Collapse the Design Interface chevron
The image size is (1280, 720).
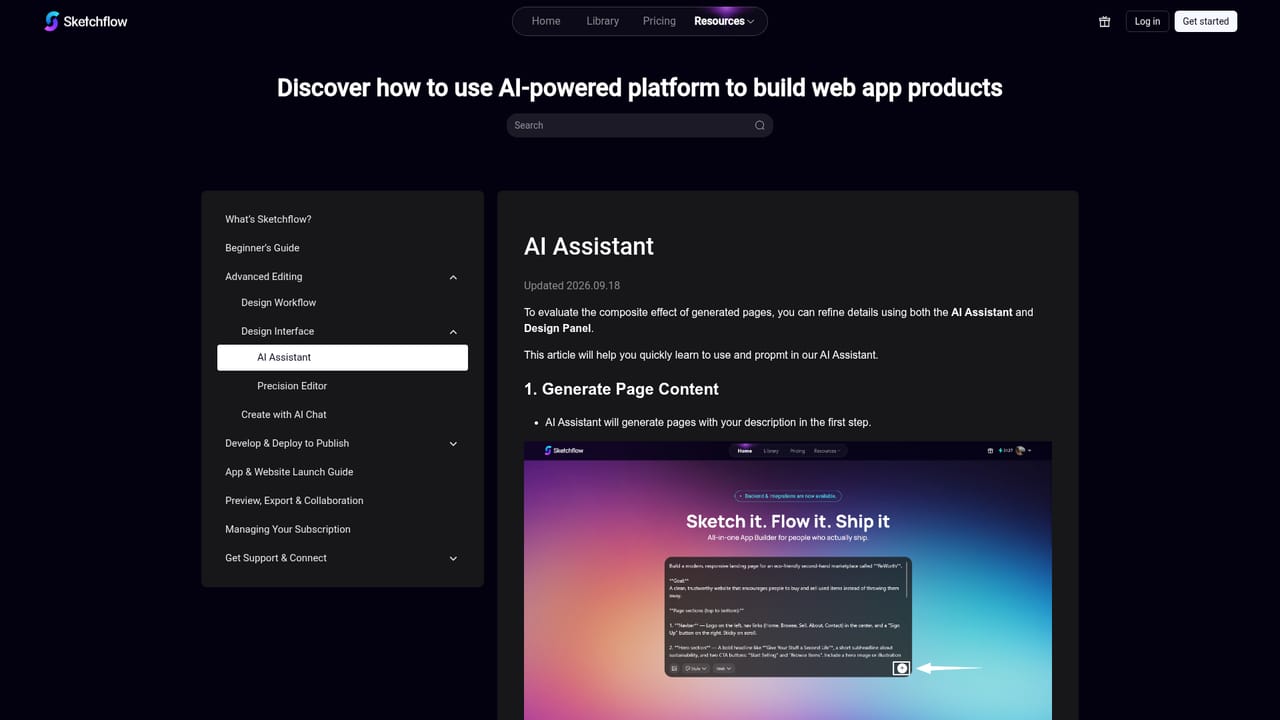click(x=453, y=332)
